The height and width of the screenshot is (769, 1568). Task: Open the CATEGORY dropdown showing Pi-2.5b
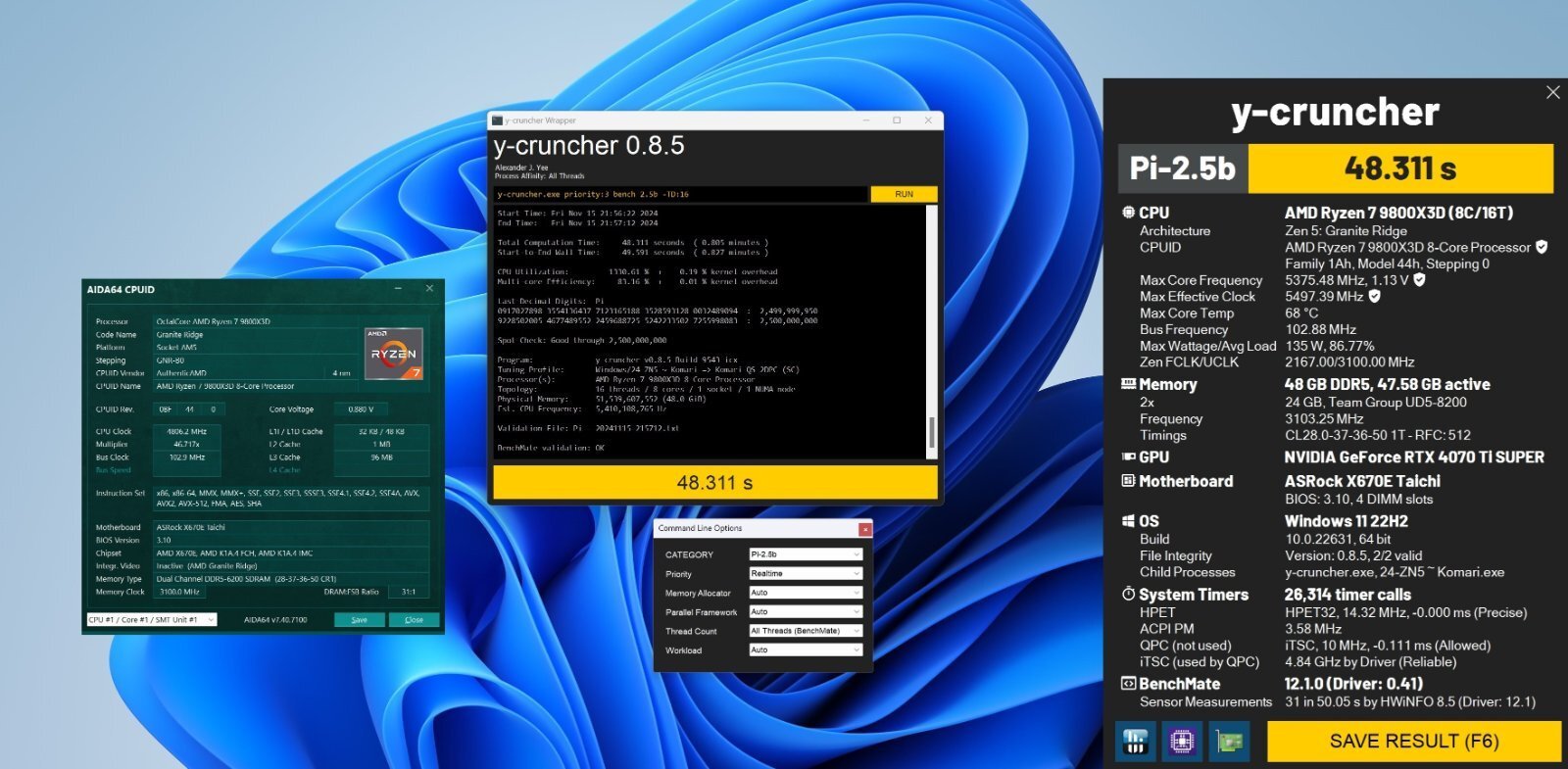tap(805, 554)
